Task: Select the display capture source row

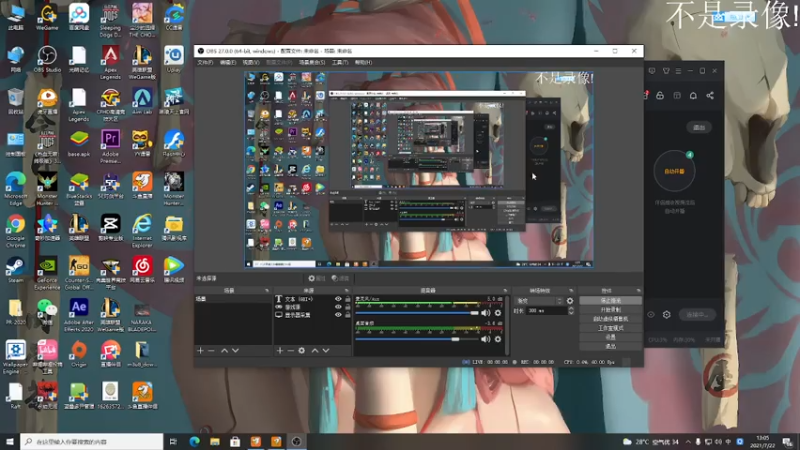Action: [x=313, y=315]
